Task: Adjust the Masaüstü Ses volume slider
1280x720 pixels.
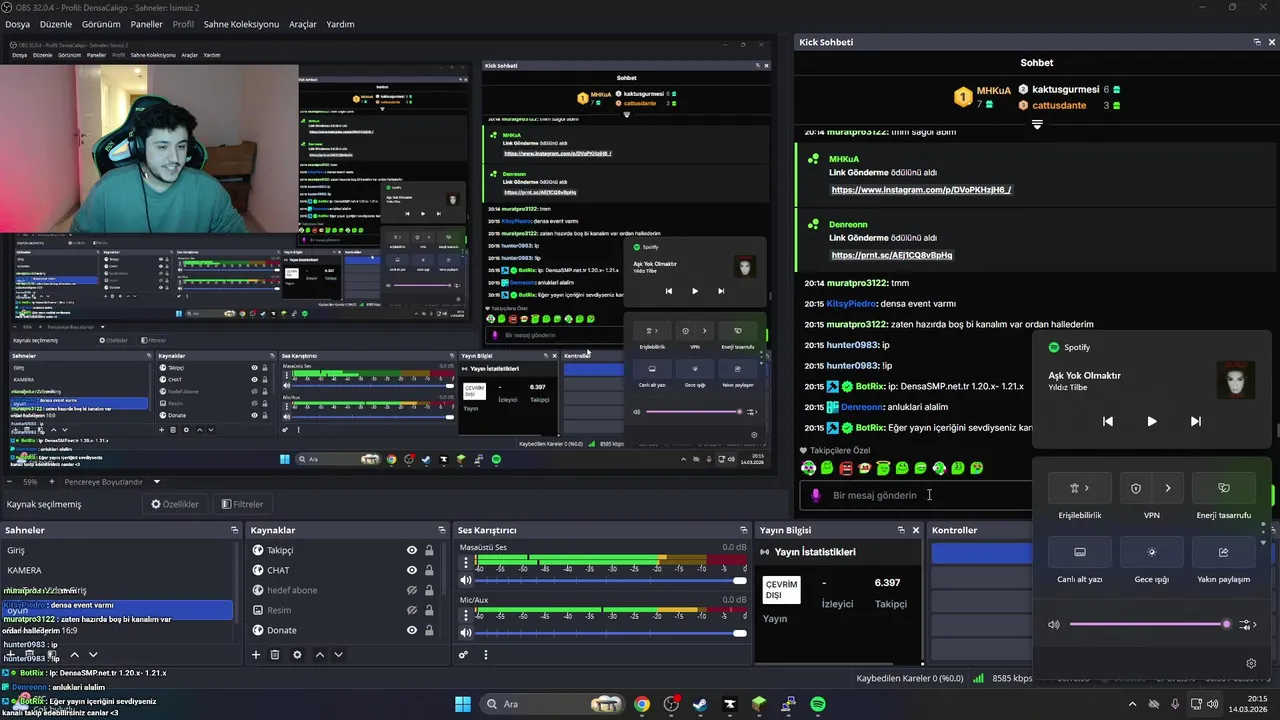Action: [611, 580]
